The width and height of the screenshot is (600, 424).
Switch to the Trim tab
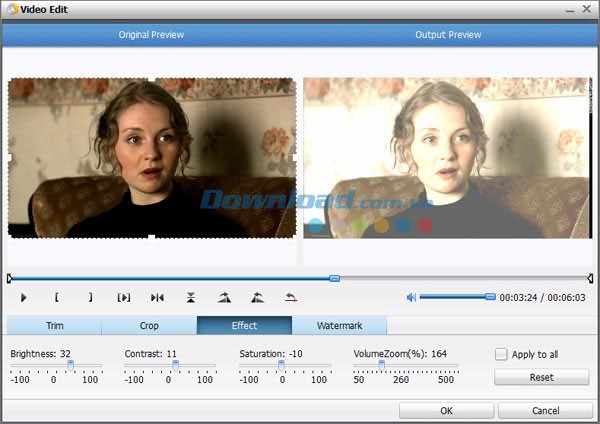point(54,326)
